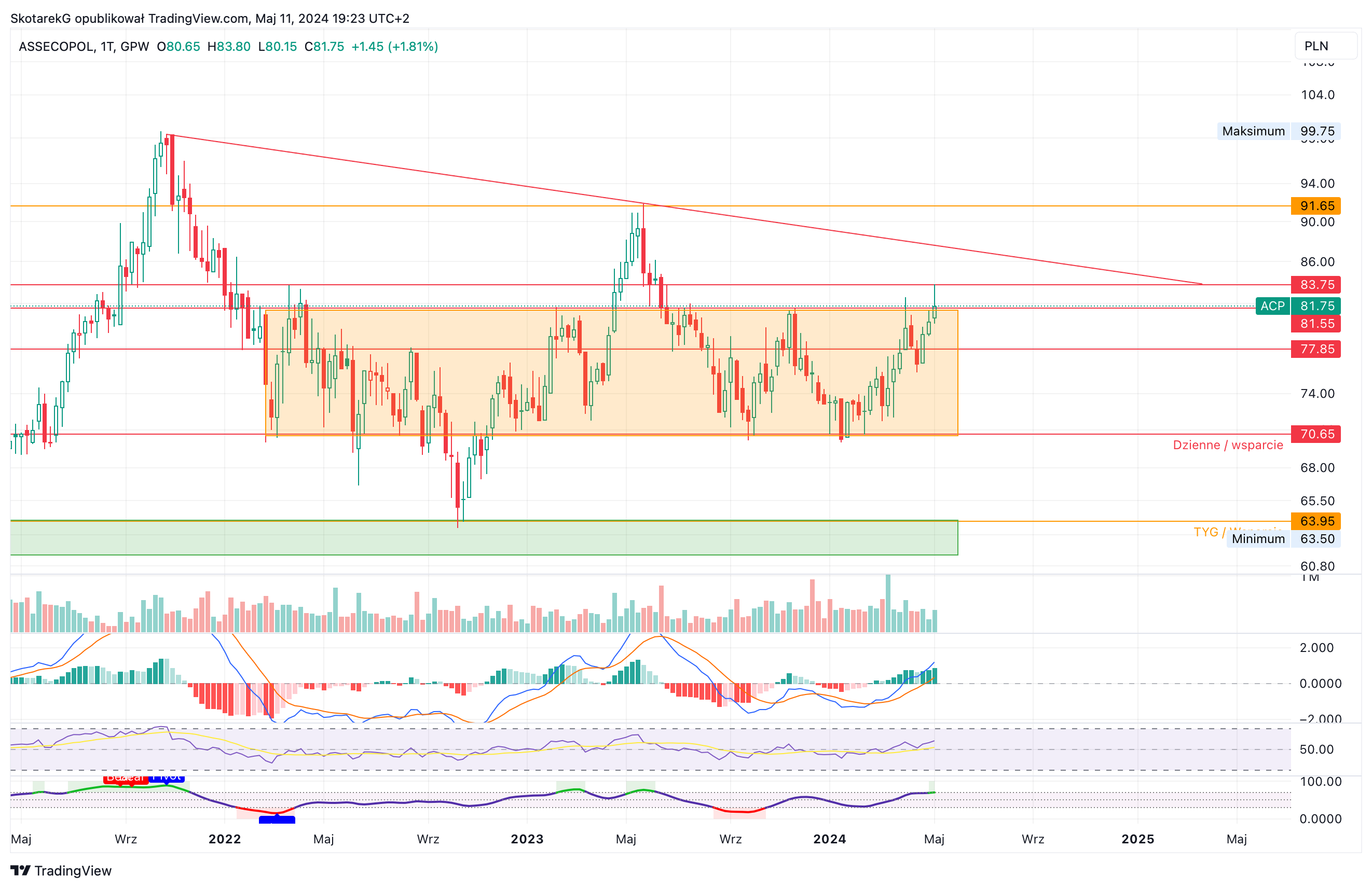Viewport: 1372px width, 889px height.
Task: Click the 1T interval in chart legend
Action: (107, 46)
